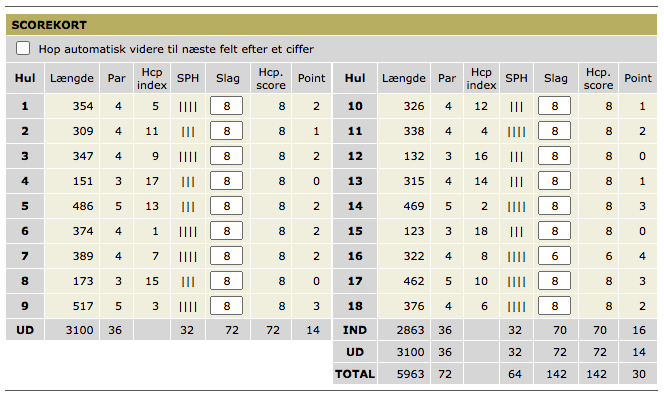Viewport: 664px width, 397px height.
Task: Click hole 4 Hcp index 17
Action: click(152, 181)
